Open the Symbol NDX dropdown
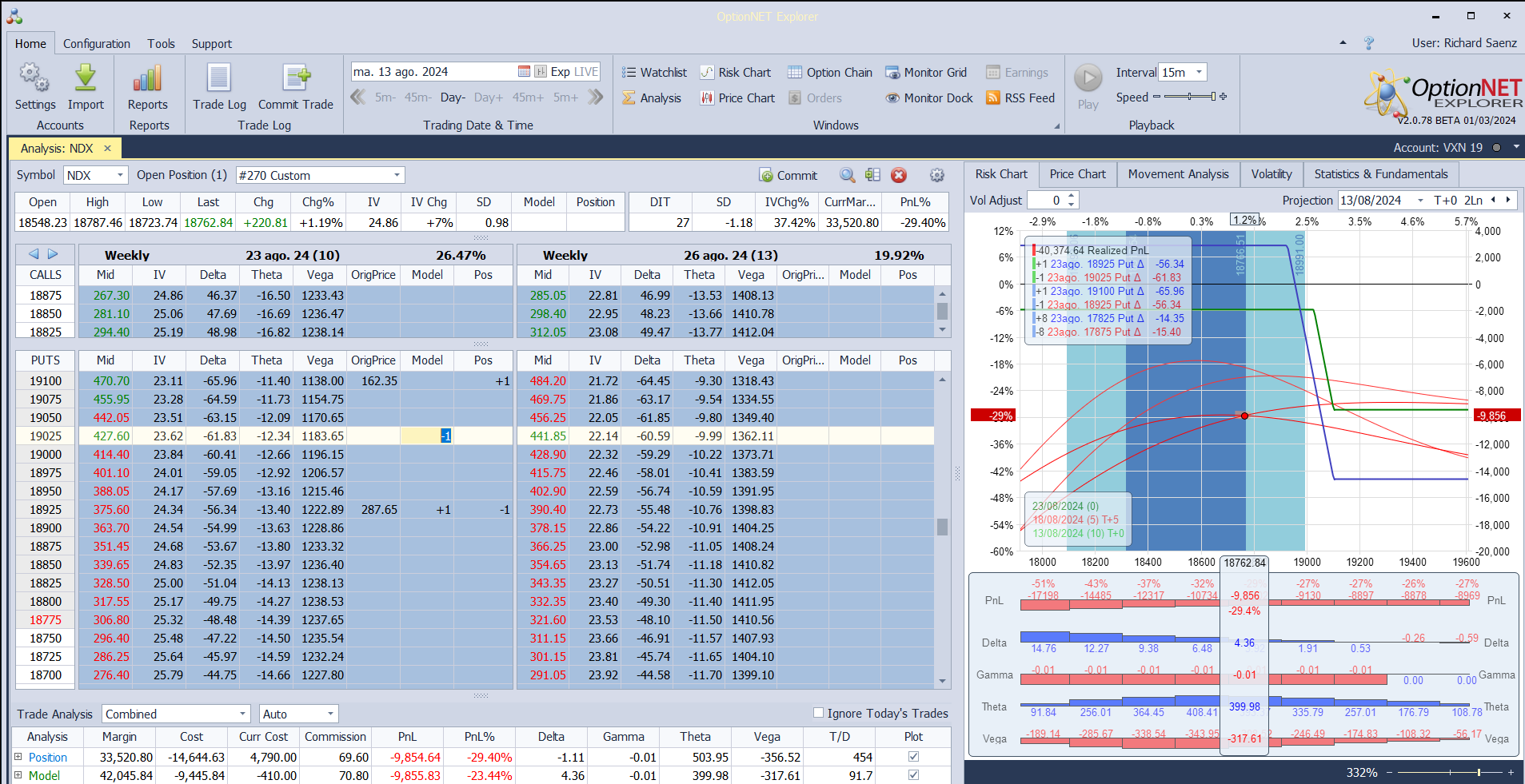 point(121,175)
